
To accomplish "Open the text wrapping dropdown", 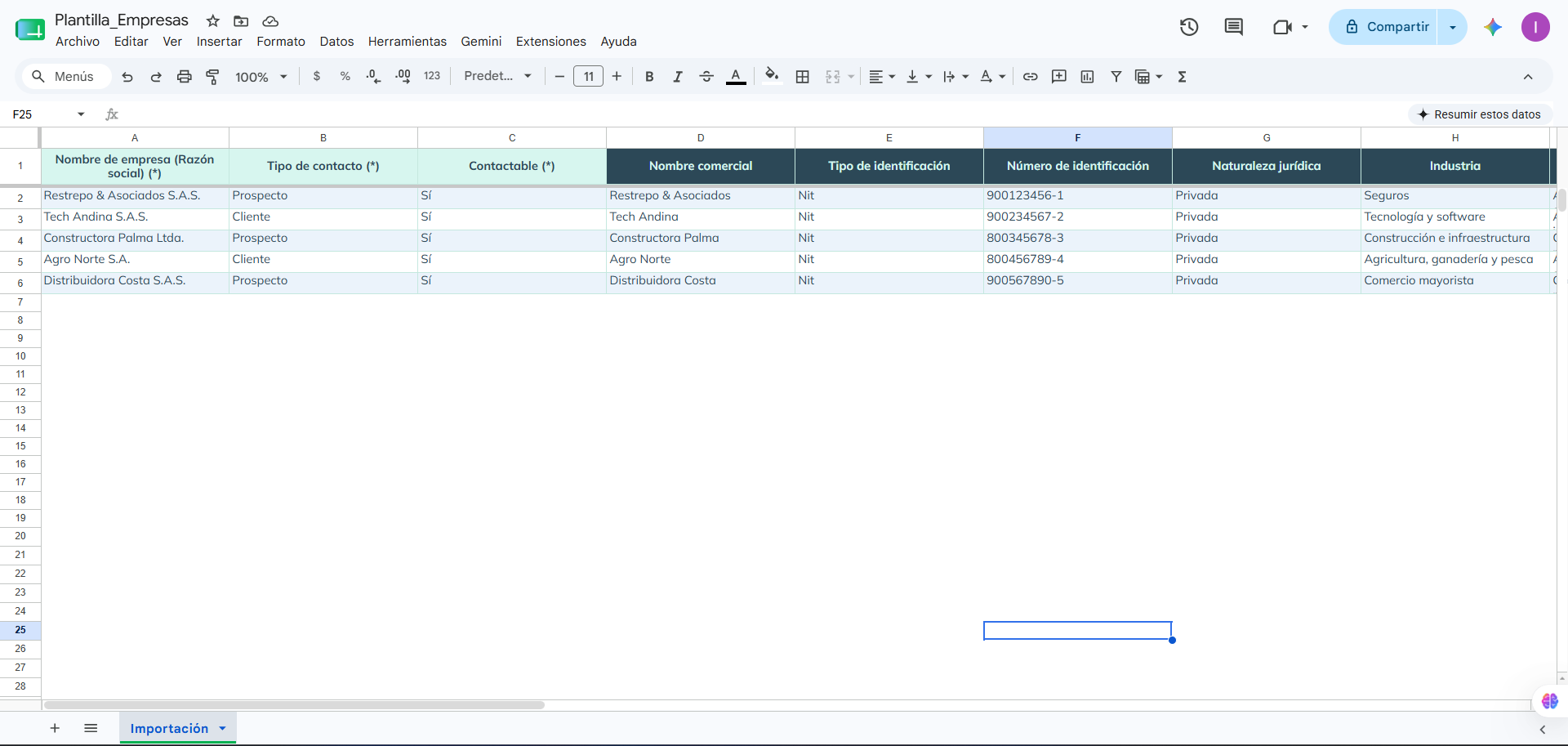I will 955,77.
